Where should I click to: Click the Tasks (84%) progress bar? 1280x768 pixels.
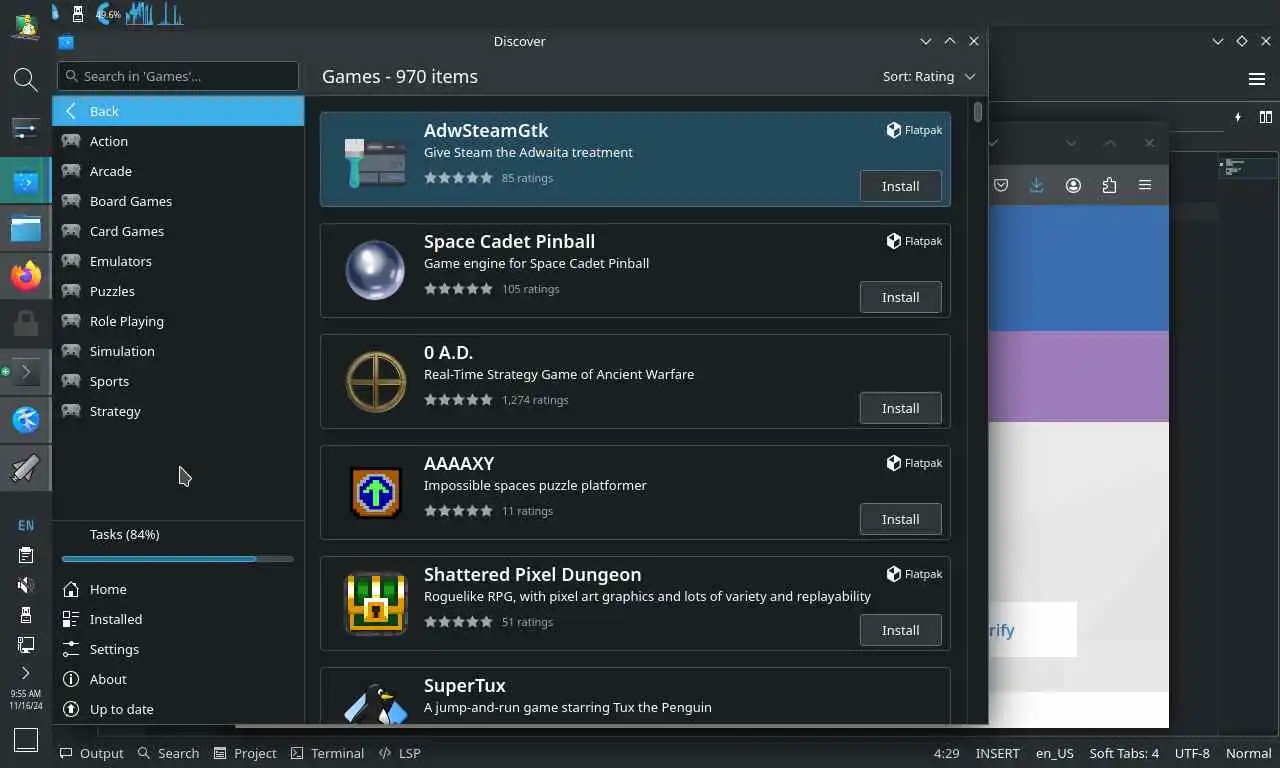[178, 559]
